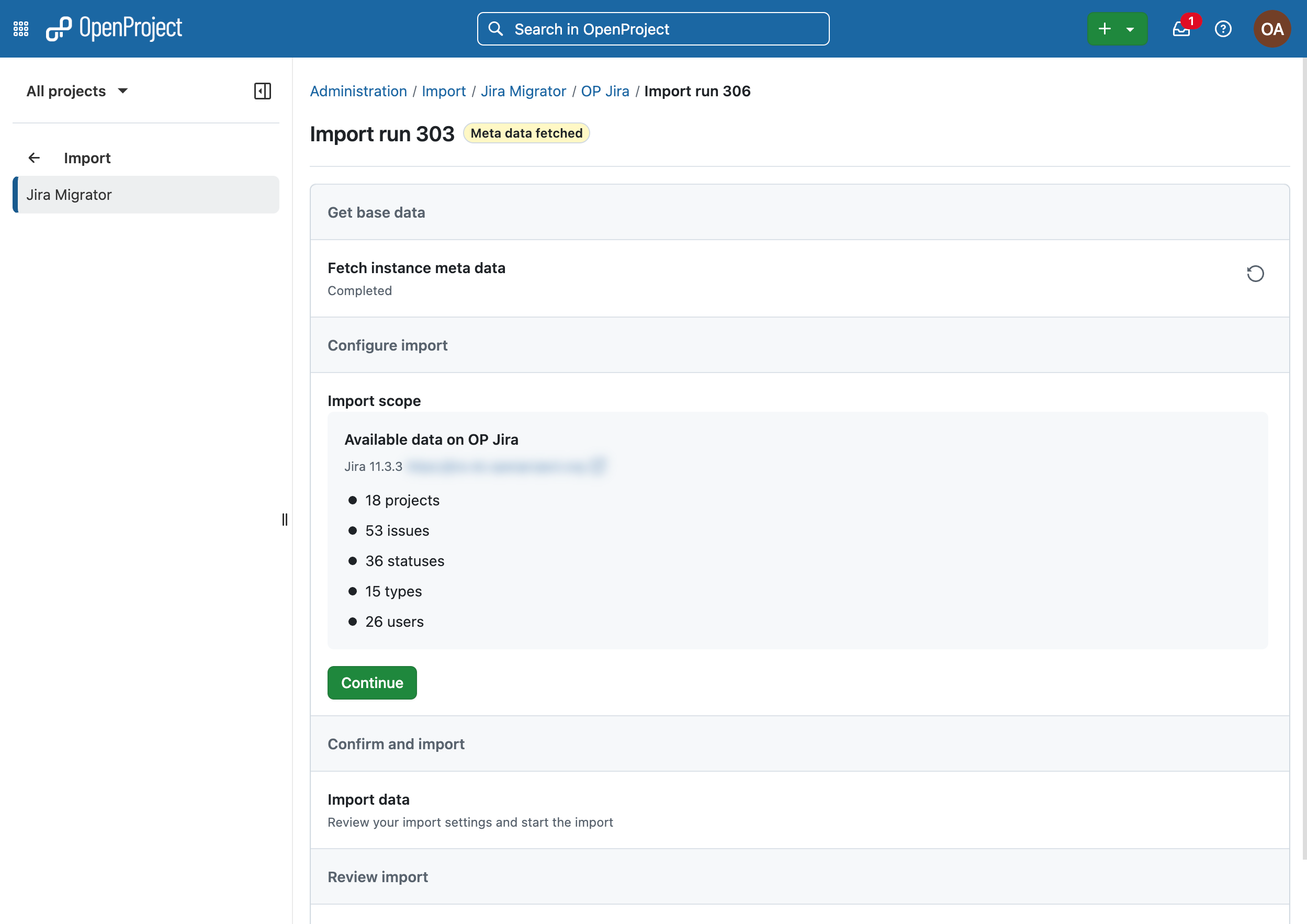Click the 'Available data on OP Jira' heading

point(431,440)
